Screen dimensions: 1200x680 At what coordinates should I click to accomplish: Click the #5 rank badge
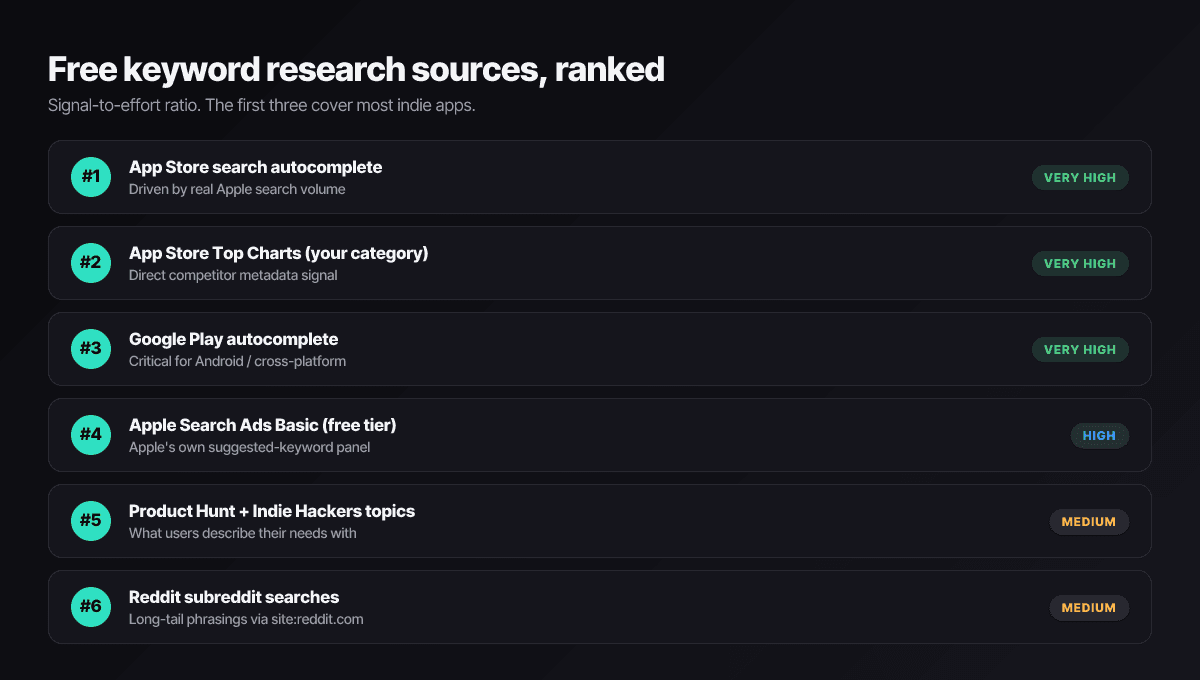coord(91,521)
